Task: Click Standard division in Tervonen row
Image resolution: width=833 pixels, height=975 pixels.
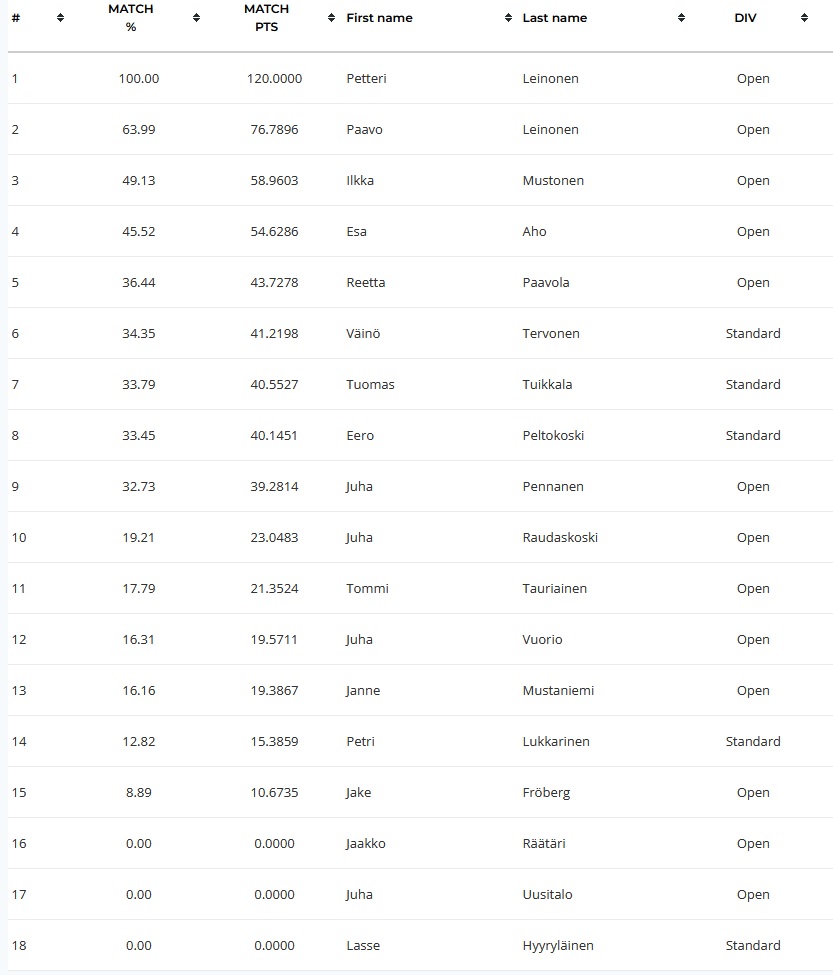Action: click(x=753, y=333)
